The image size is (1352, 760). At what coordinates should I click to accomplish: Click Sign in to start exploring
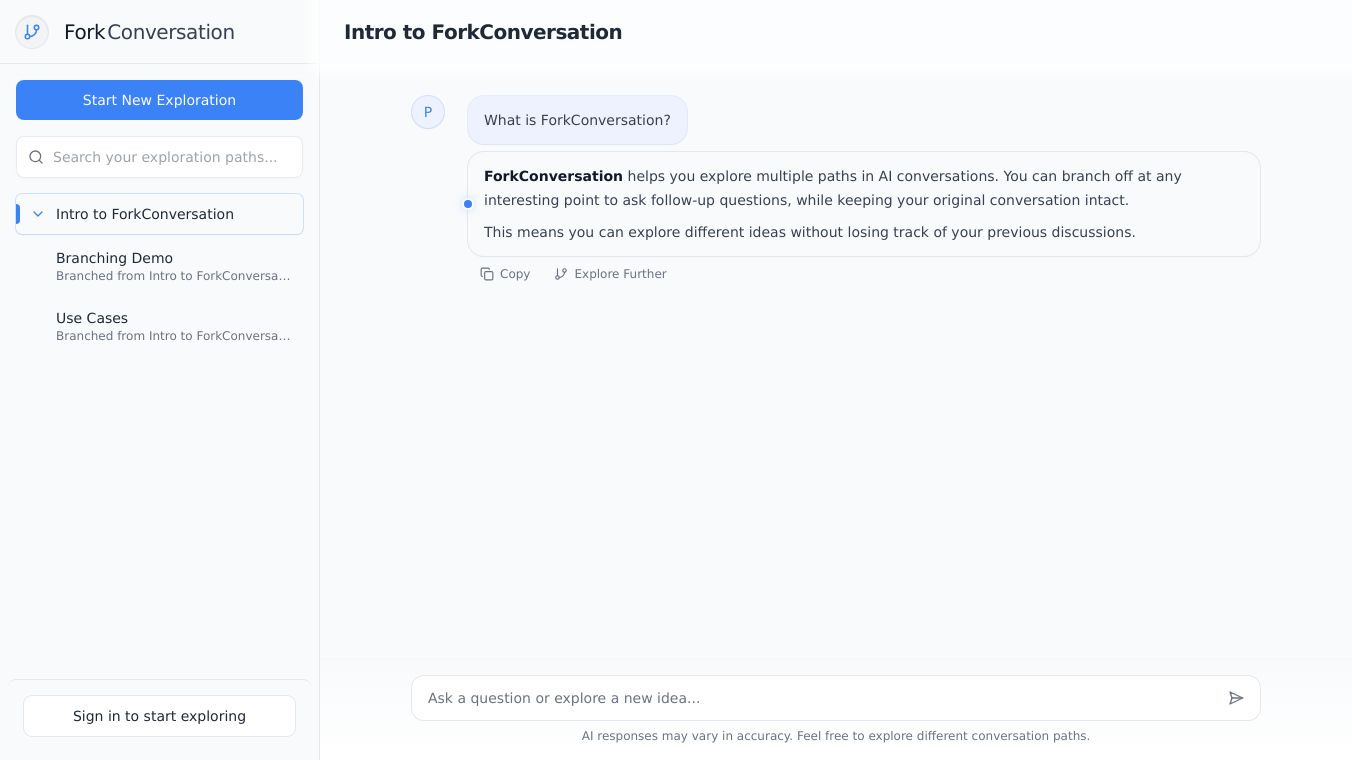(x=159, y=716)
